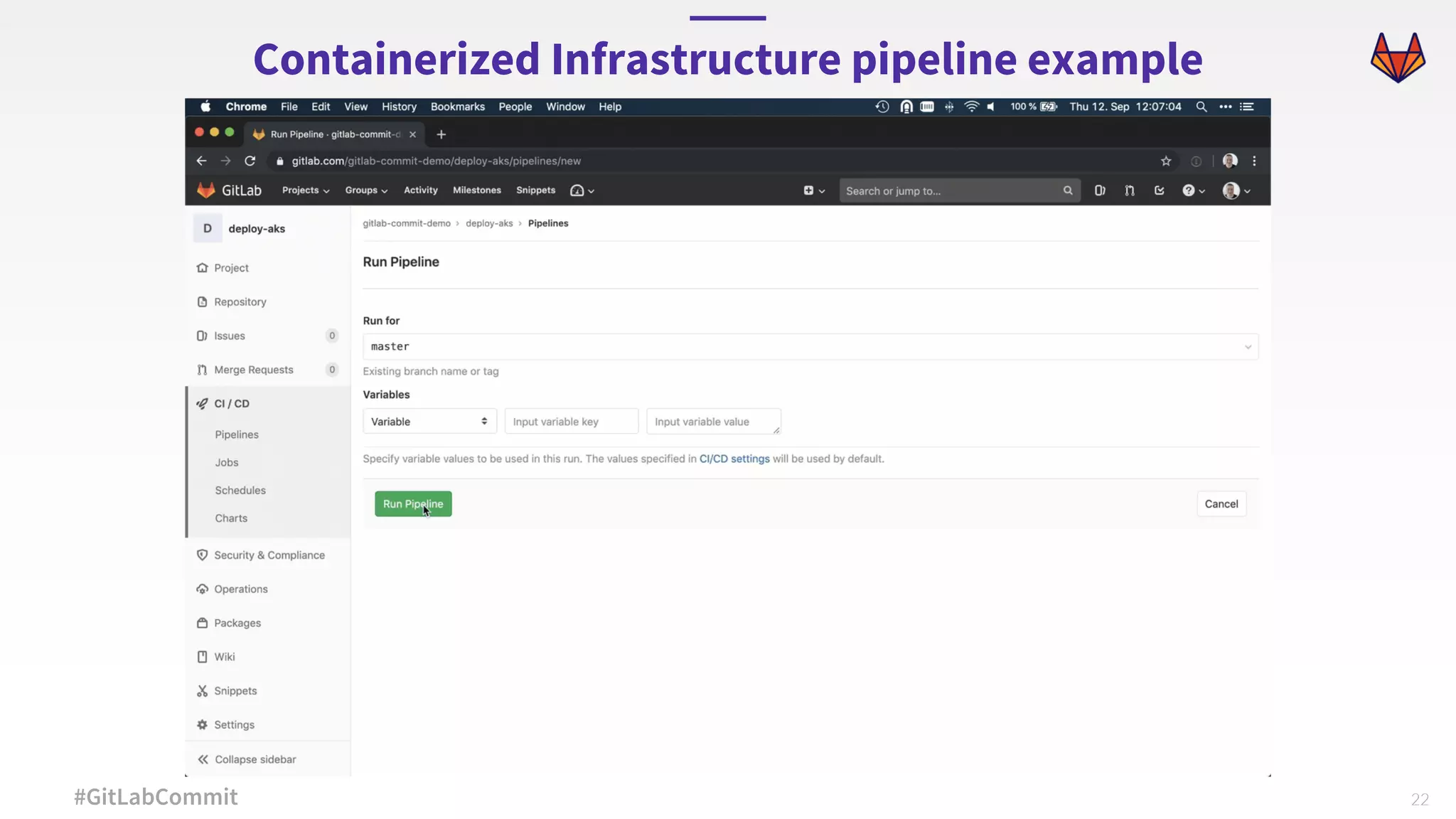Bookmark this page with the star icon
This screenshot has width=1456, height=819.
coord(1166,161)
